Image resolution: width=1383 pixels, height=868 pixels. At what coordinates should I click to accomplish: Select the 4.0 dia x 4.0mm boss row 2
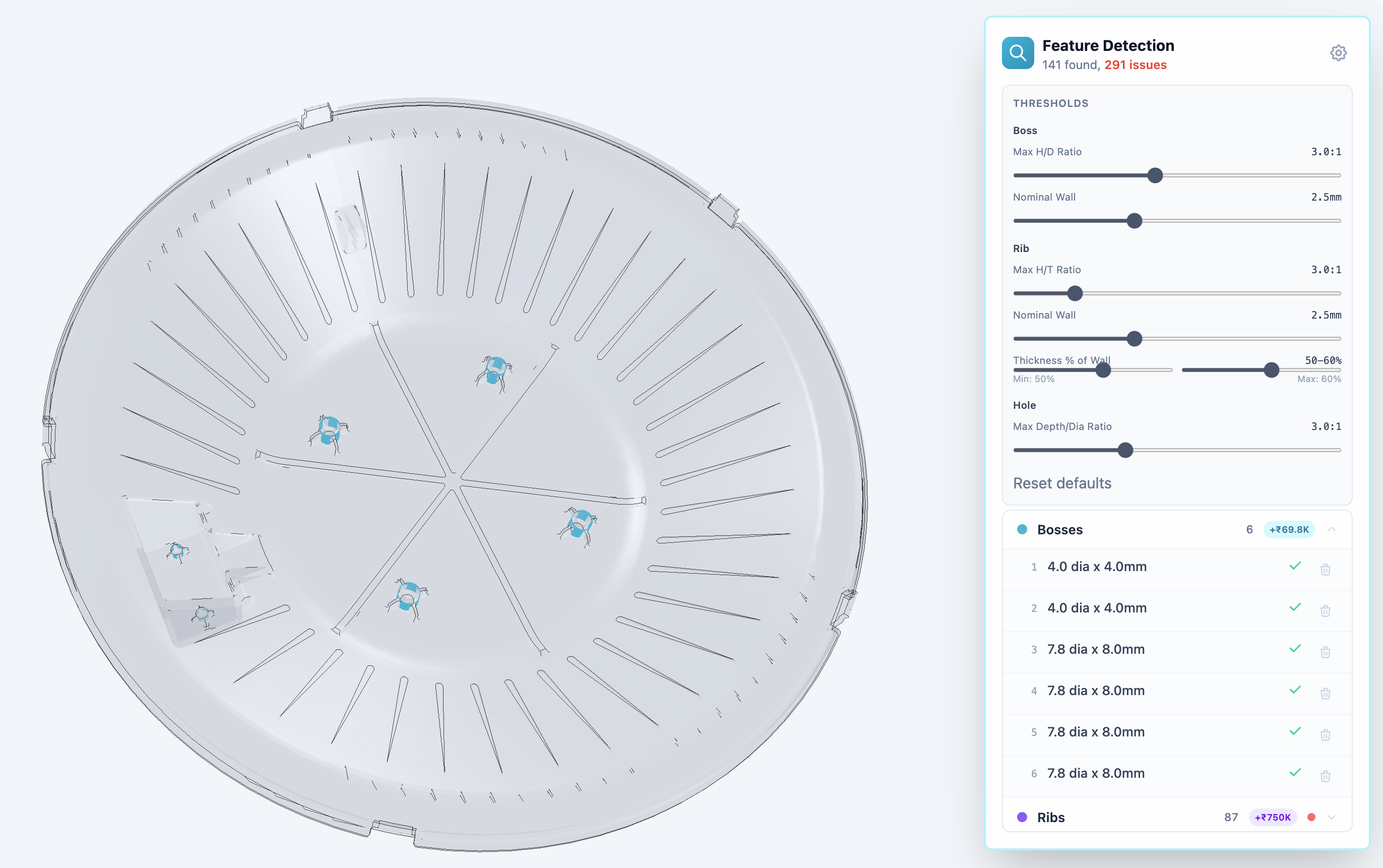coord(1097,608)
